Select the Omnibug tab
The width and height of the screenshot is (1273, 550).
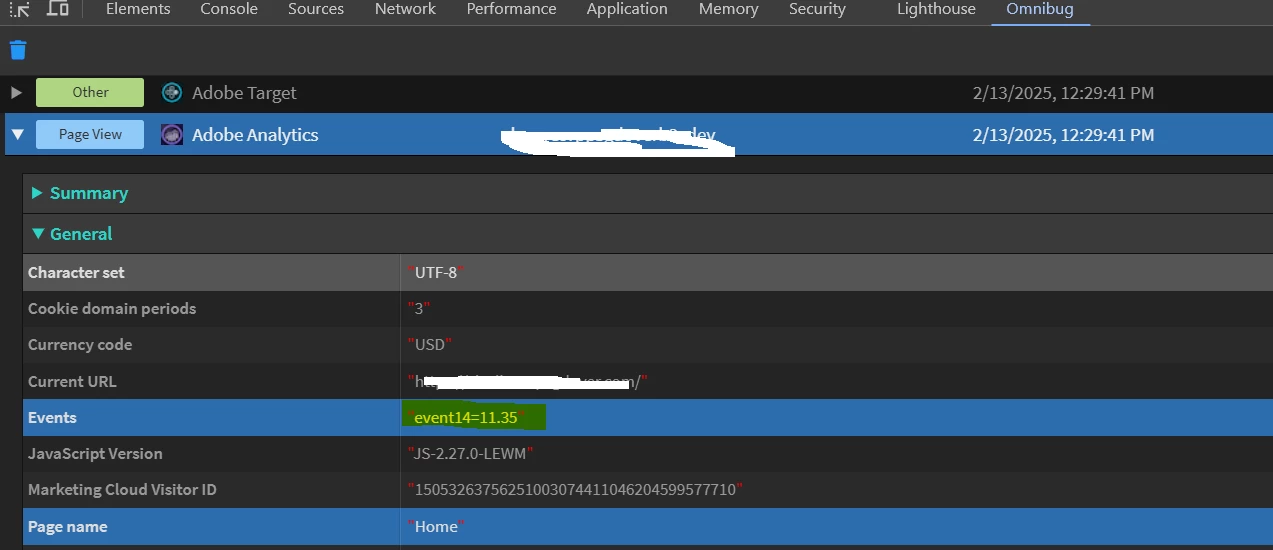[x=1040, y=9]
